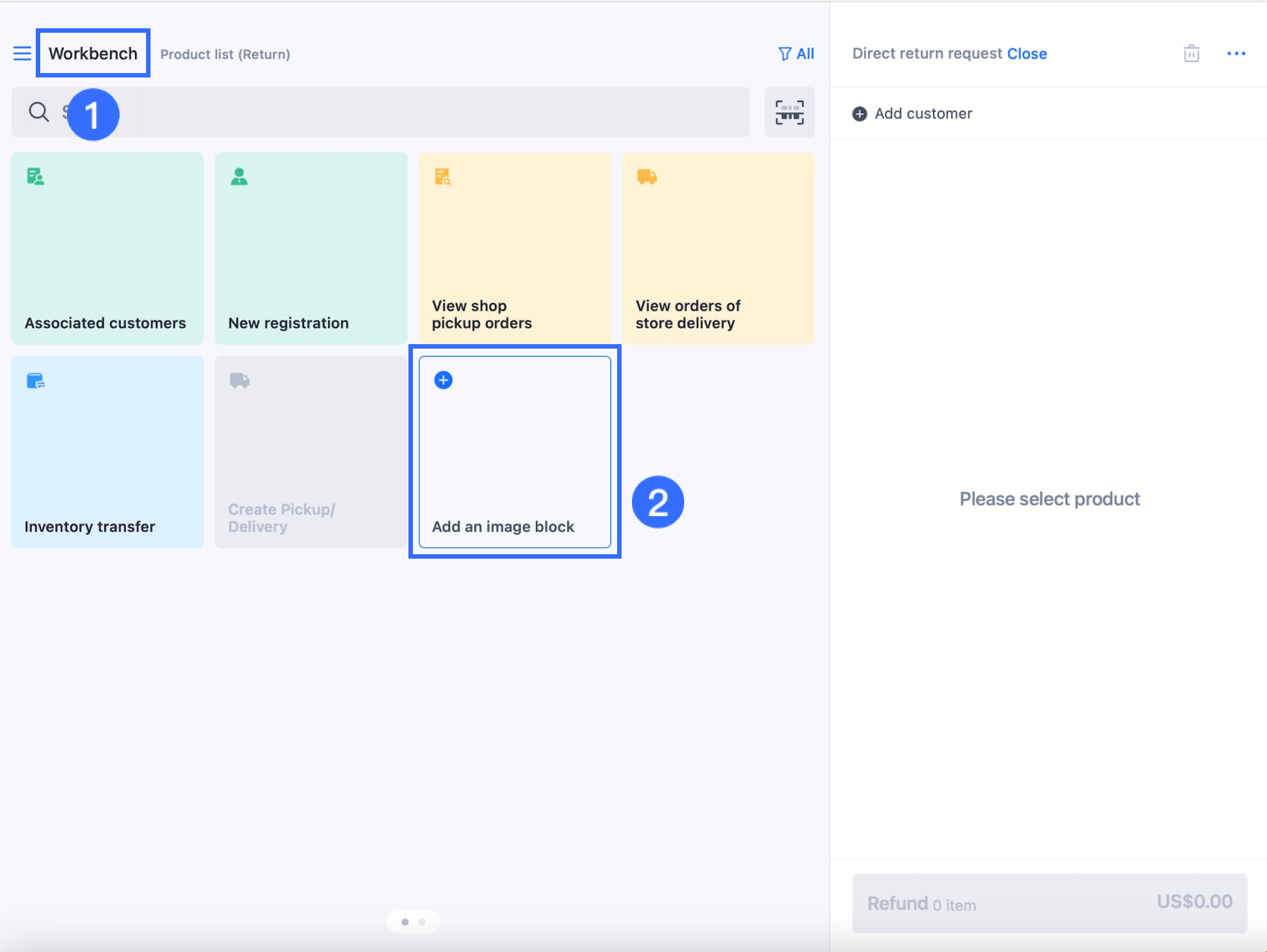Go to second page indicator dot
The height and width of the screenshot is (952, 1267).
pos(422,922)
